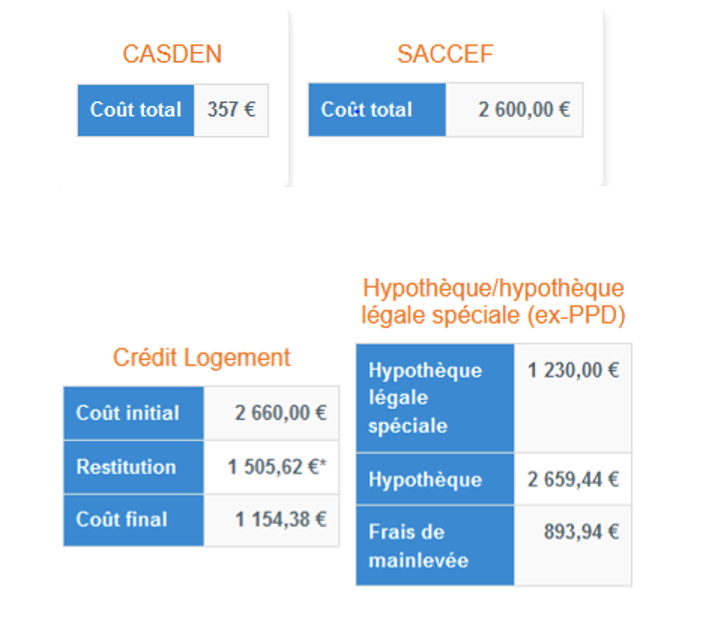
Task: Click the 357 € value cell
Action: click(231, 110)
